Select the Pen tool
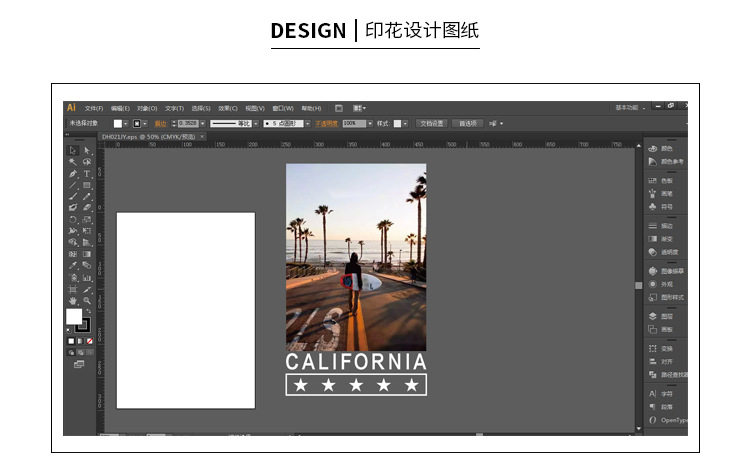This screenshot has height=464, width=750. coord(73,173)
